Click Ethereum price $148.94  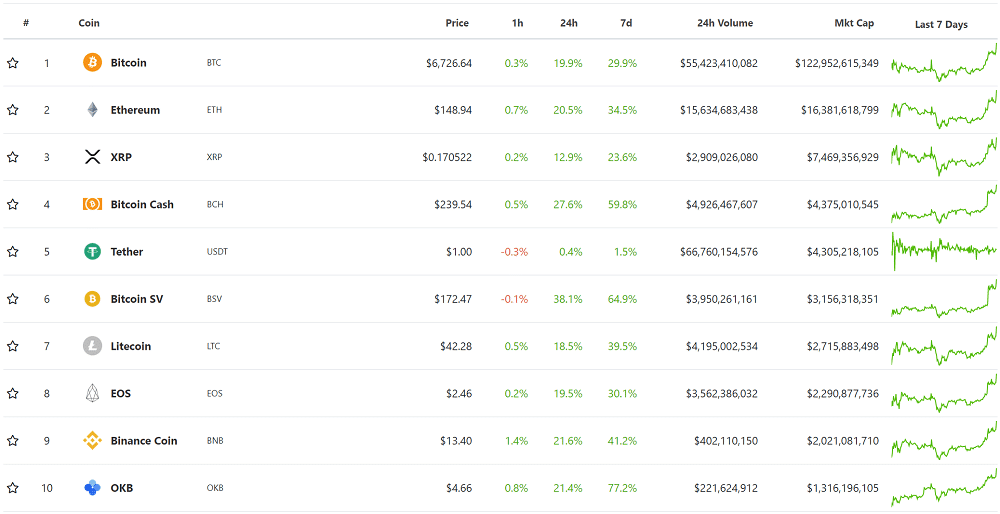click(x=453, y=110)
